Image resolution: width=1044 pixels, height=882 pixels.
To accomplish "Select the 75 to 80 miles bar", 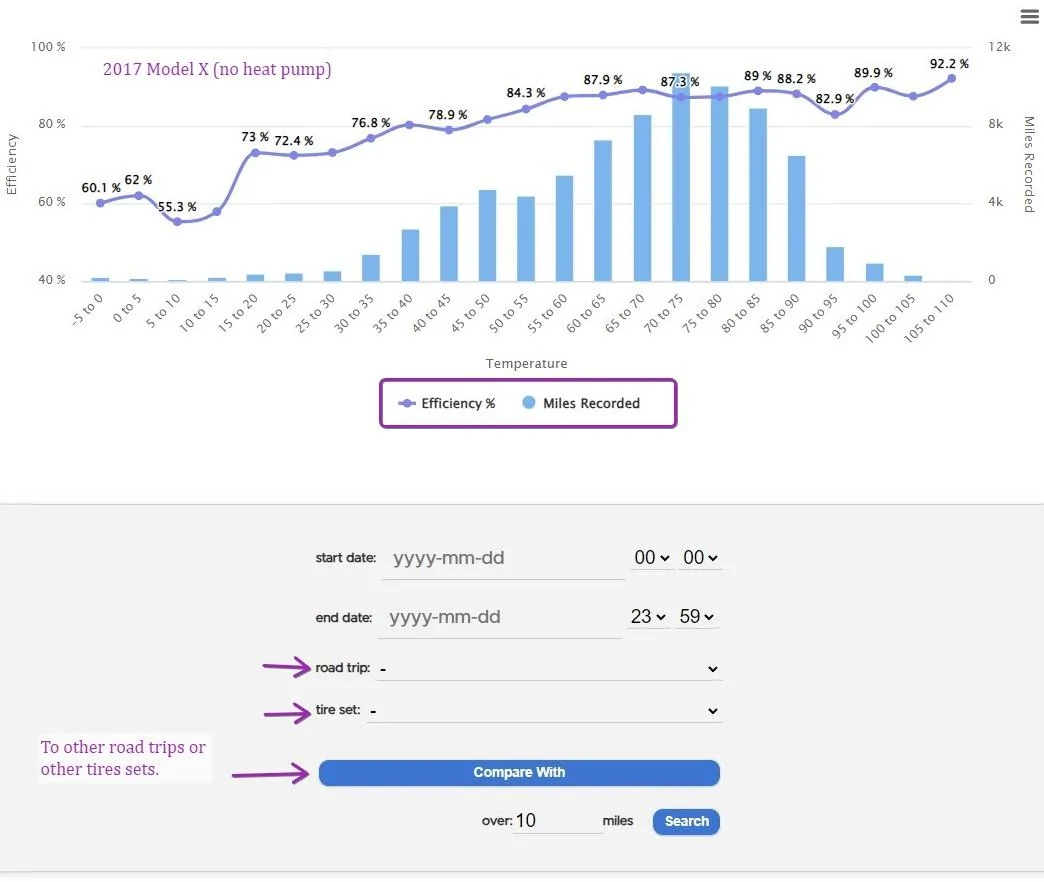I will 720,184.
